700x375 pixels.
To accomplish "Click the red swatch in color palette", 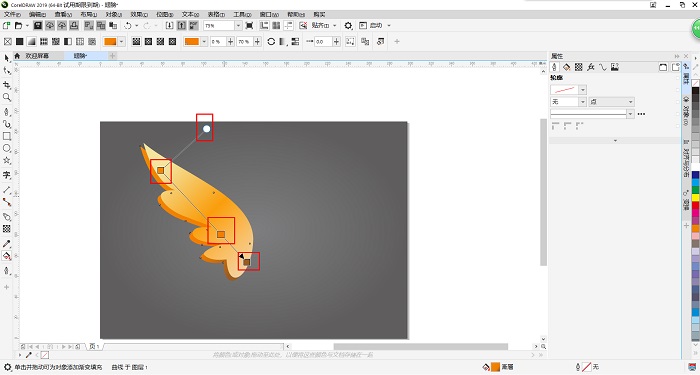I will [696, 205].
